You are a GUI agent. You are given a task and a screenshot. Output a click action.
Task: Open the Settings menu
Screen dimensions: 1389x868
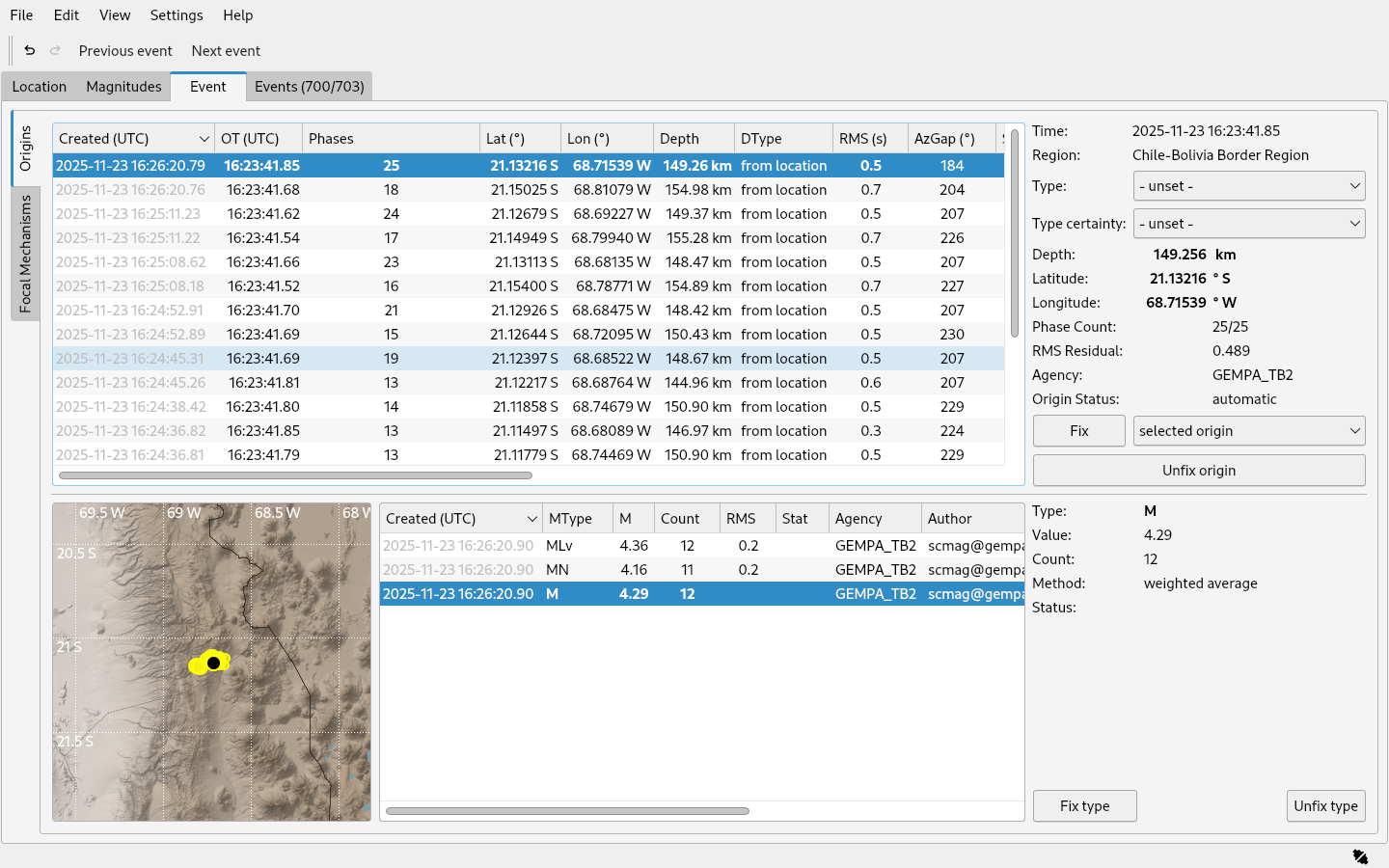coord(177,15)
